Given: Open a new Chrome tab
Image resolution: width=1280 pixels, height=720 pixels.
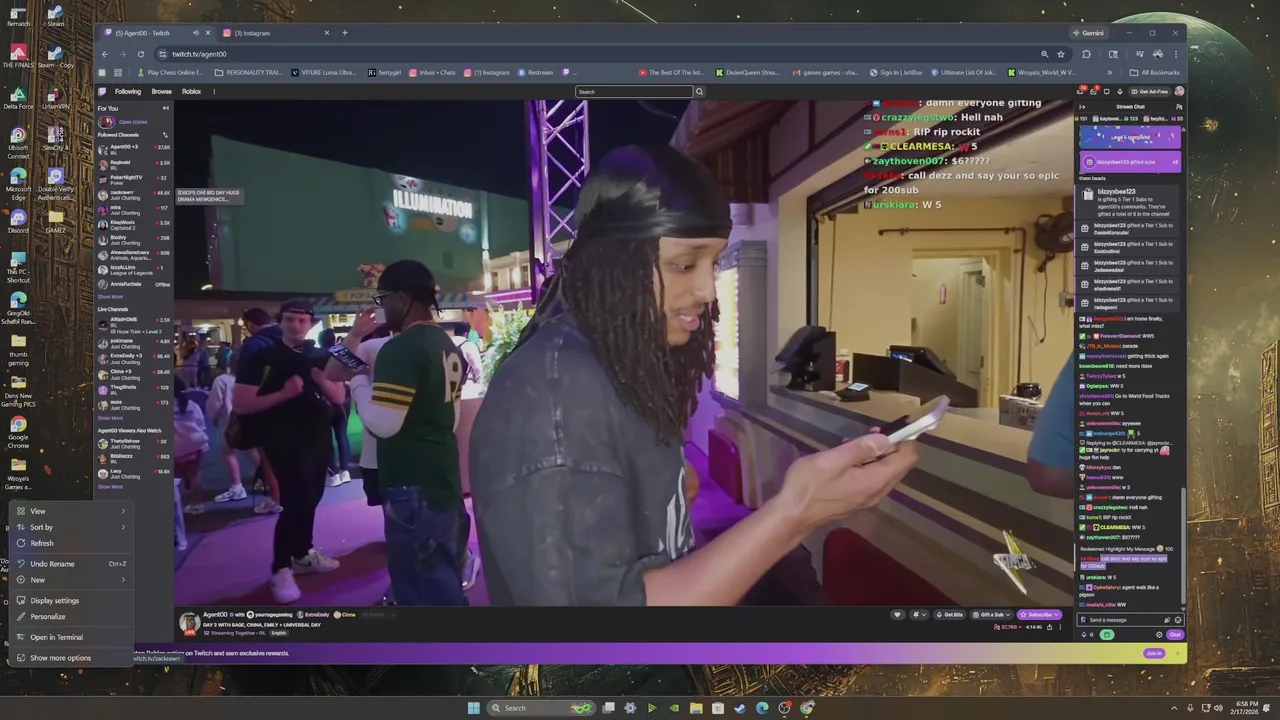Looking at the screenshot, I should (x=345, y=33).
